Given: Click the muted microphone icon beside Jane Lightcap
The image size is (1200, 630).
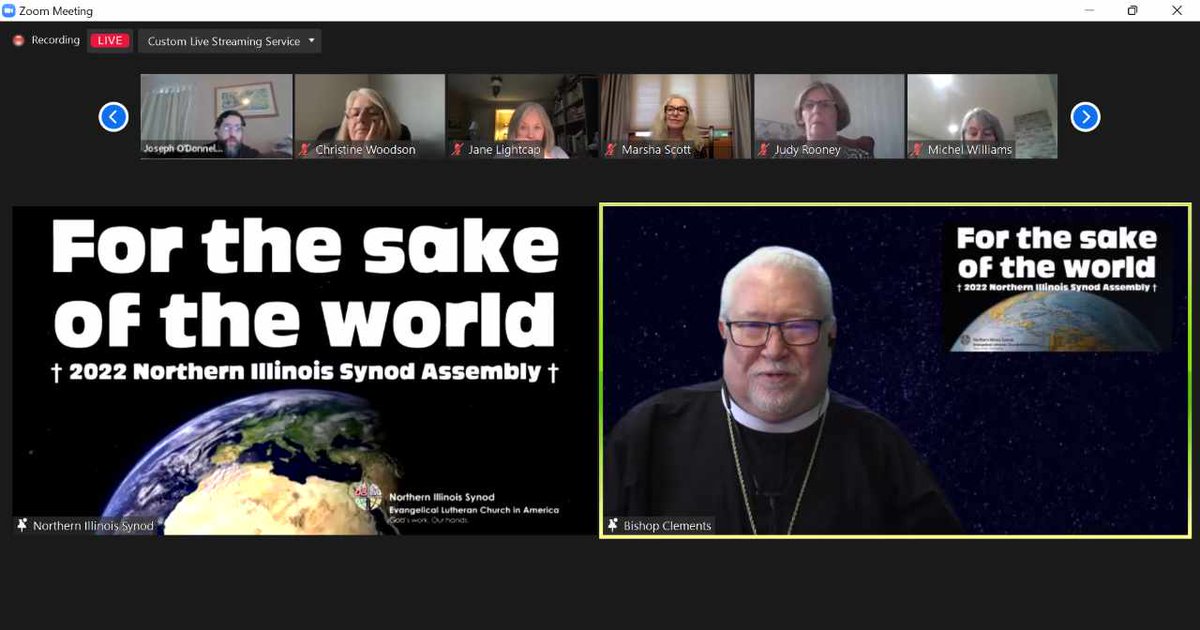Looking at the screenshot, I should (458, 149).
